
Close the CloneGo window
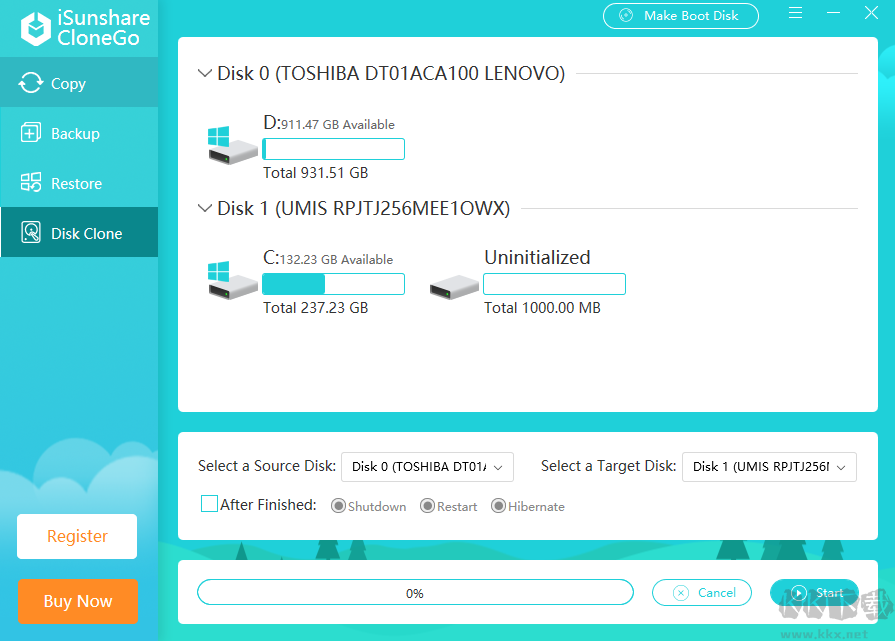click(871, 13)
